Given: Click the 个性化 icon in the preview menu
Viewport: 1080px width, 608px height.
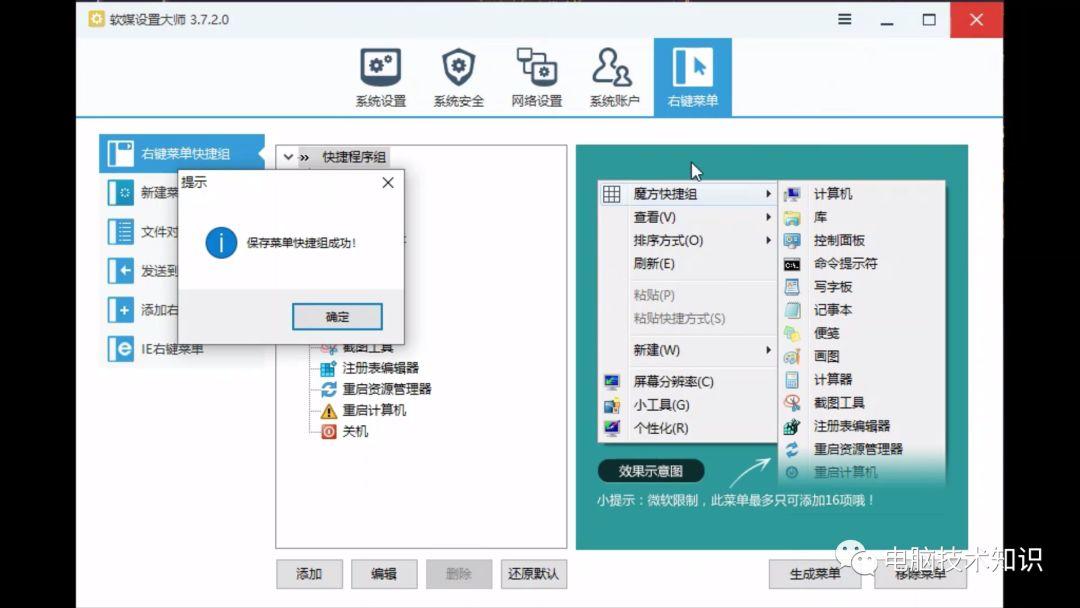Looking at the screenshot, I should click(612, 428).
